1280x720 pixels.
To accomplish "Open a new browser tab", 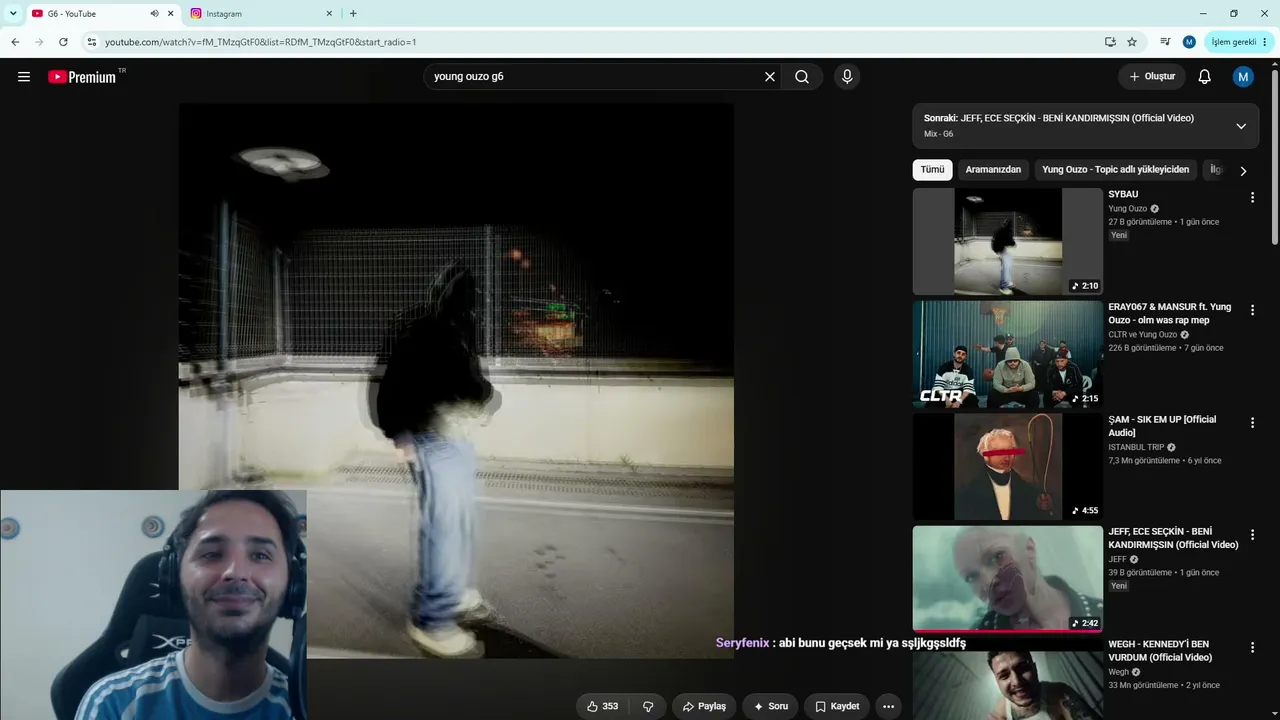I will [x=353, y=14].
